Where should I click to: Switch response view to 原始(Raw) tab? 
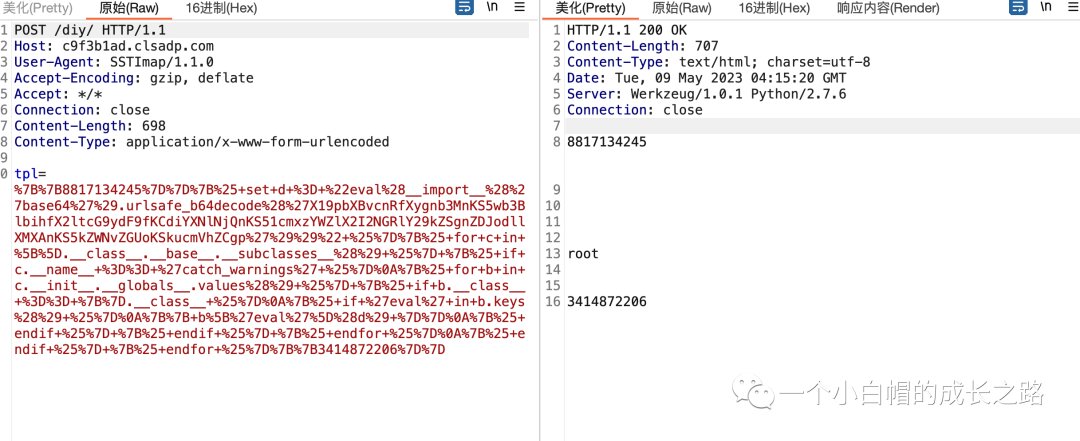pyautogui.click(x=681, y=8)
